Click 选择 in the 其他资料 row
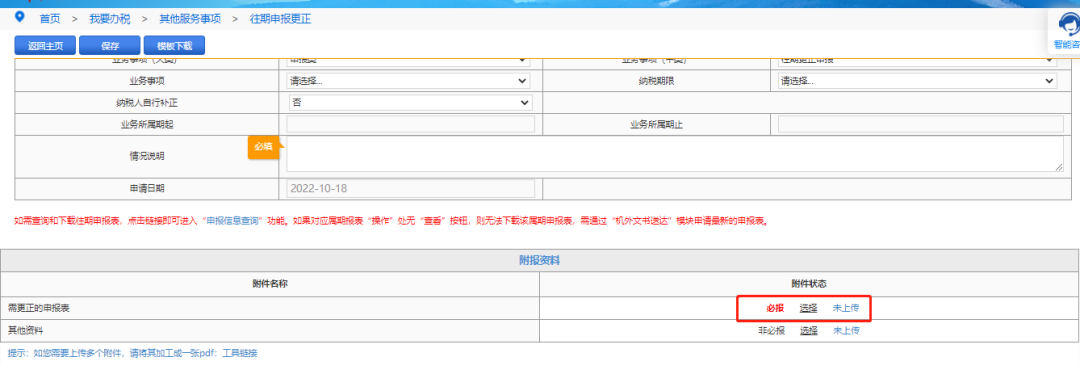Image resolution: width=1080 pixels, height=374 pixels. 809,331
